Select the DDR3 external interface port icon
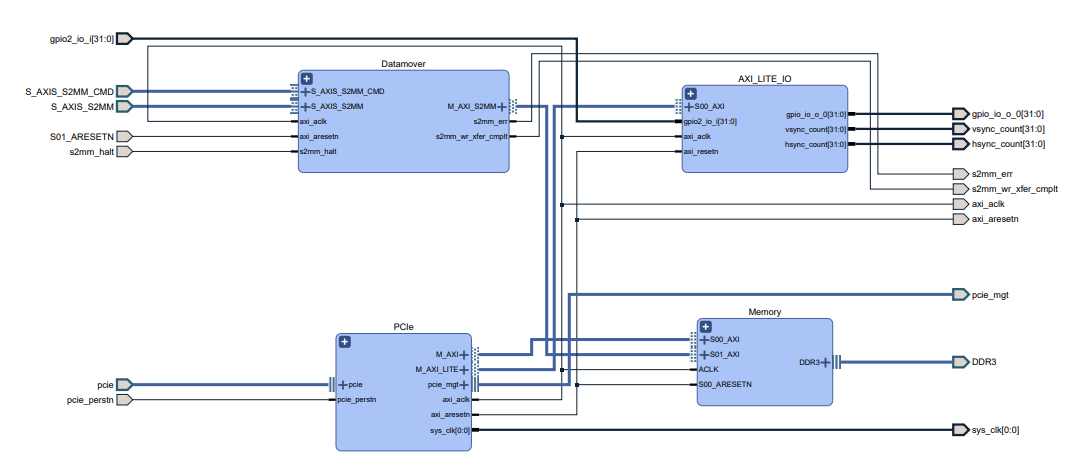 (960, 362)
